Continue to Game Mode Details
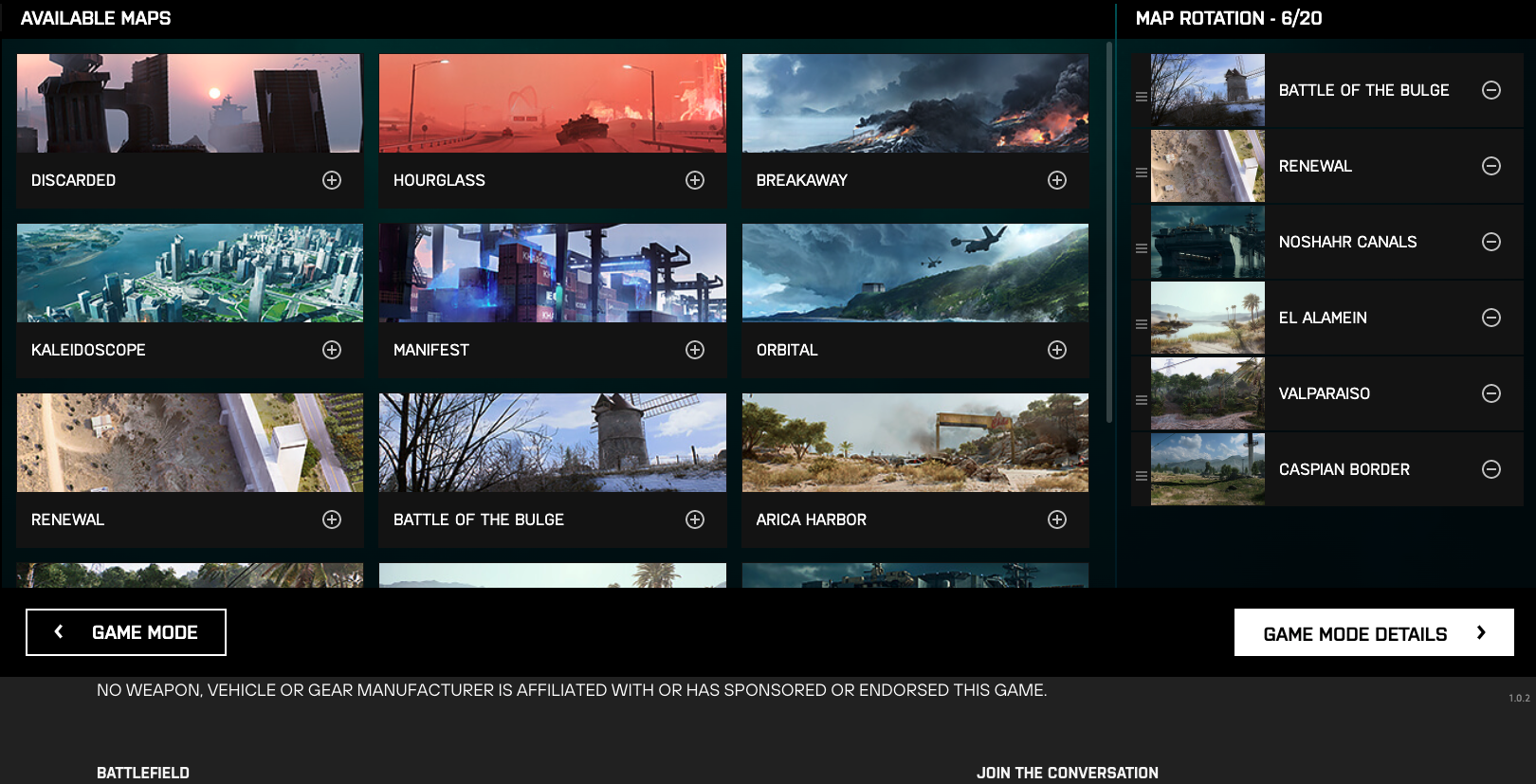Image resolution: width=1536 pixels, height=784 pixels. 1374,632
